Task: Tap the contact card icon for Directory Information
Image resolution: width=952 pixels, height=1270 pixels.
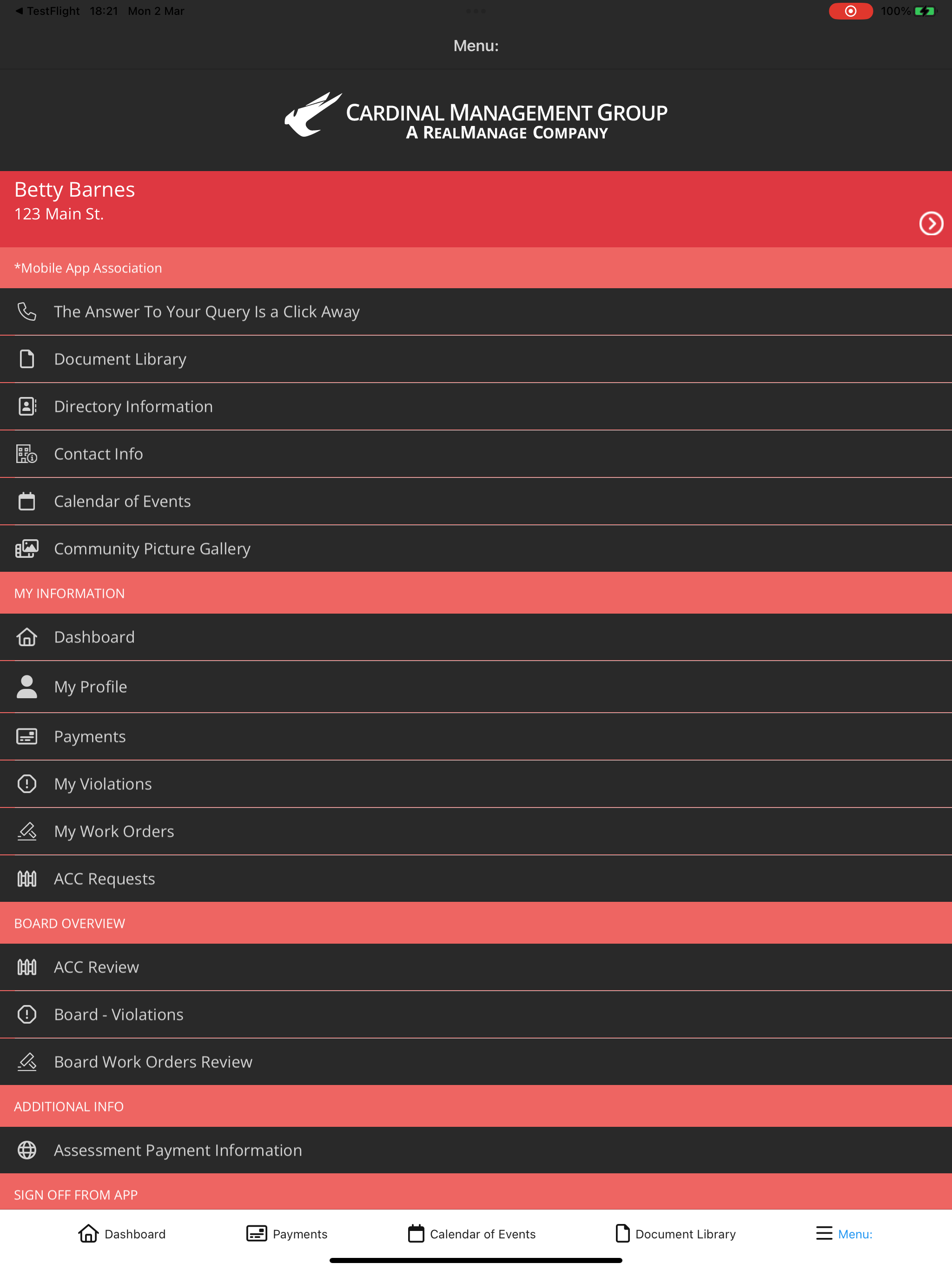Action: coord(26,406)
